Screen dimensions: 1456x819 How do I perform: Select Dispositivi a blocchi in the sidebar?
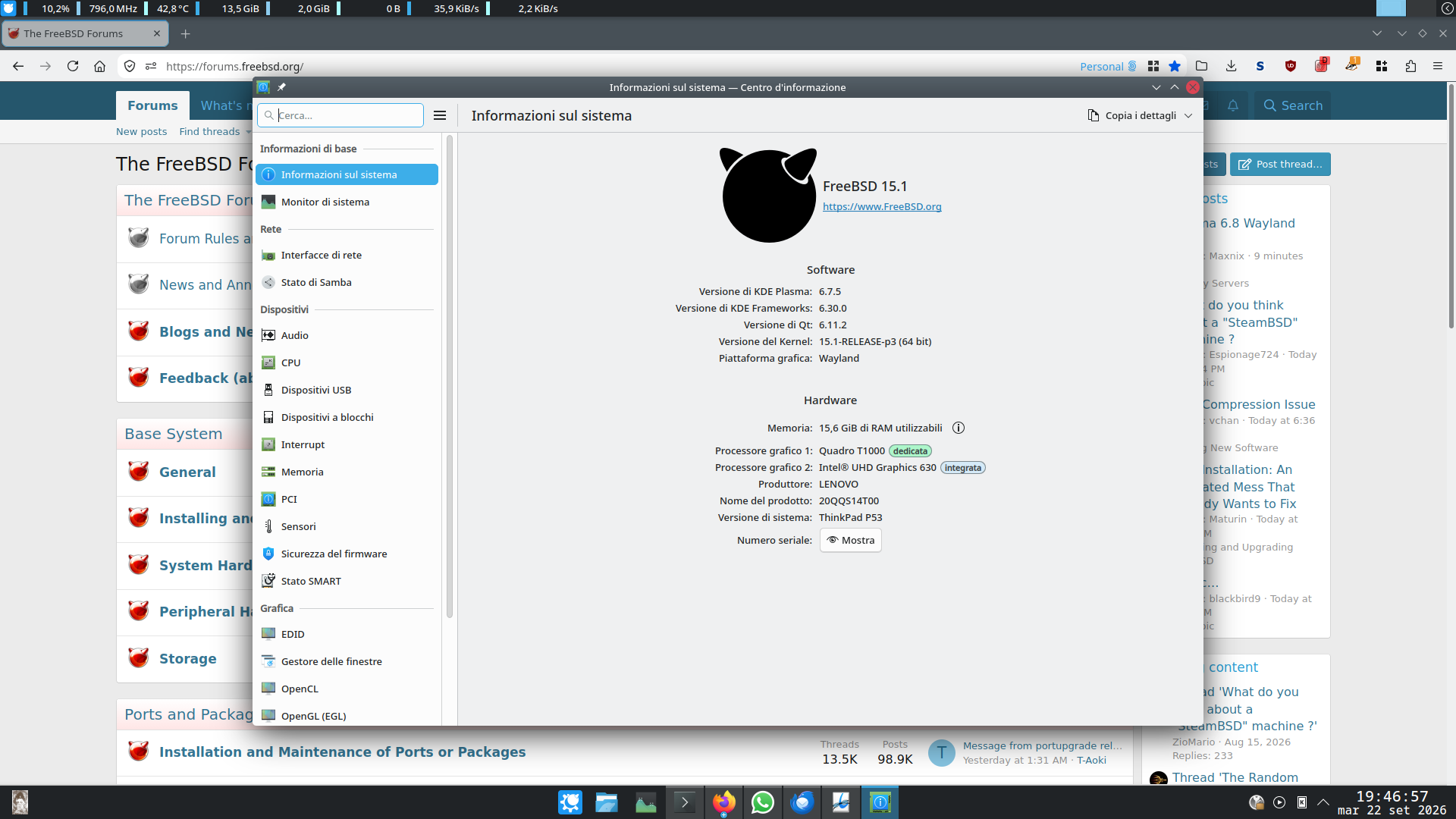tap(347, 417)
